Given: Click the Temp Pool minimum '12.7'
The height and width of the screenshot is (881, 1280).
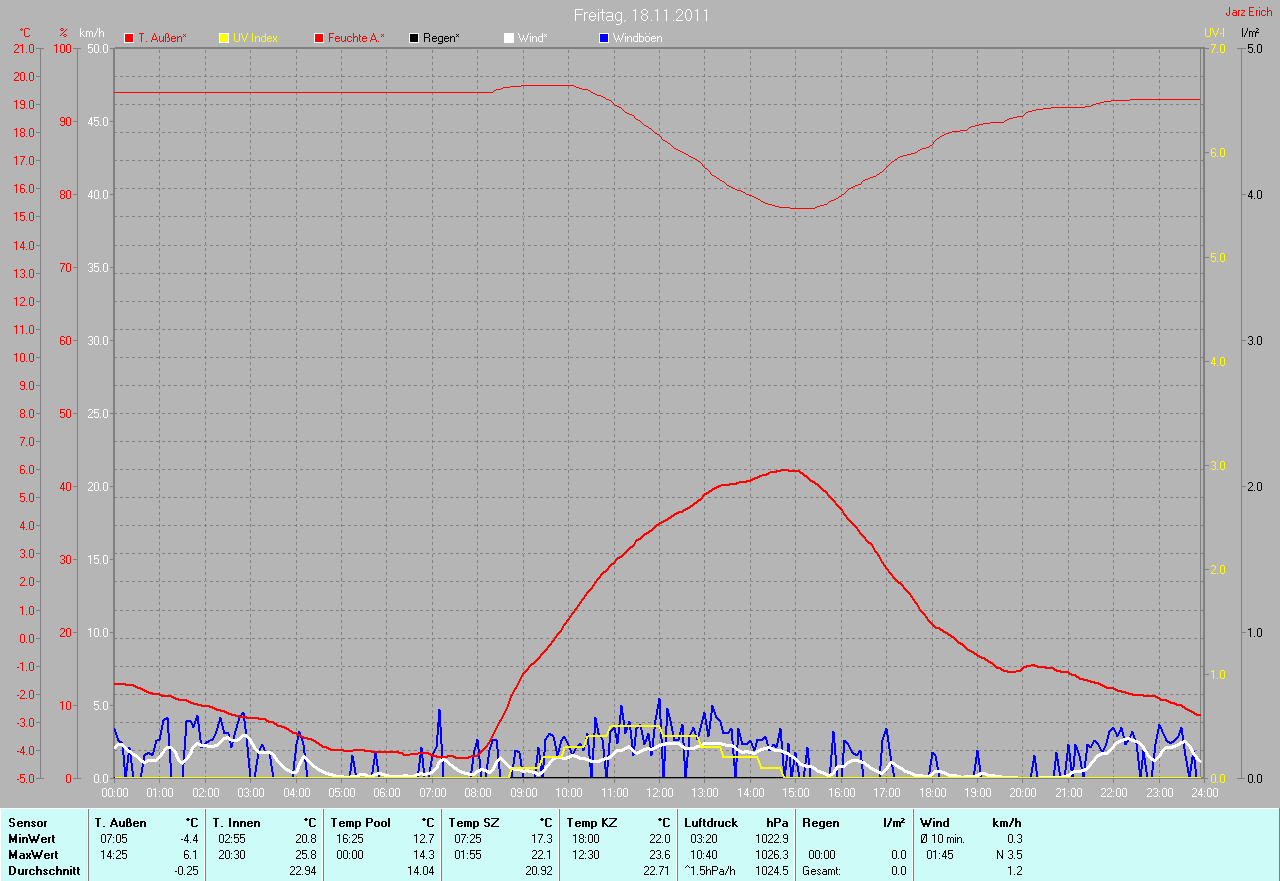Looking at the screenshot, I should pos(424,839).
